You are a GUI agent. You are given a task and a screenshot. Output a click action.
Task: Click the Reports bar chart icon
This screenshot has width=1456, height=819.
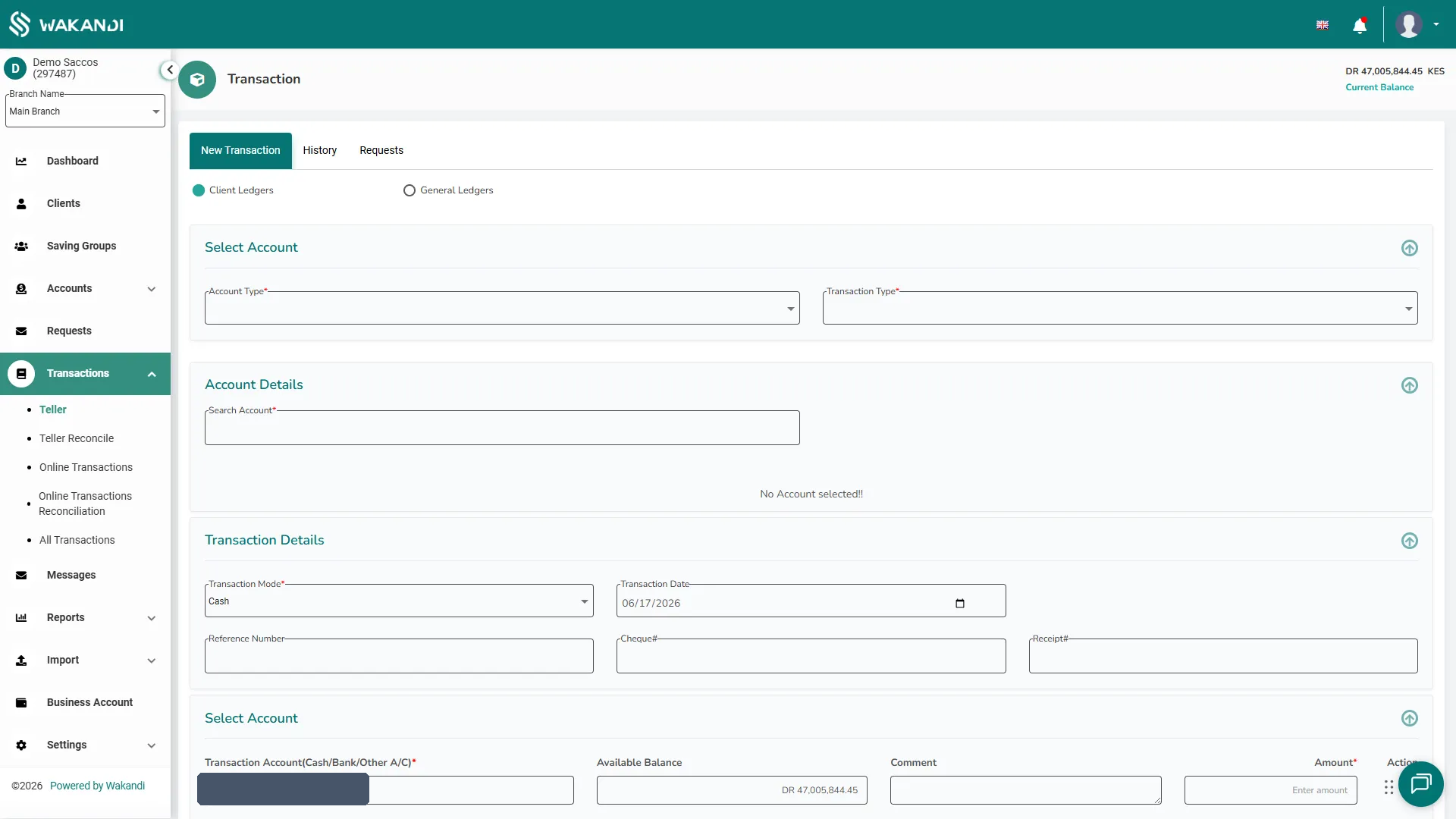click(x=21, y=617)
